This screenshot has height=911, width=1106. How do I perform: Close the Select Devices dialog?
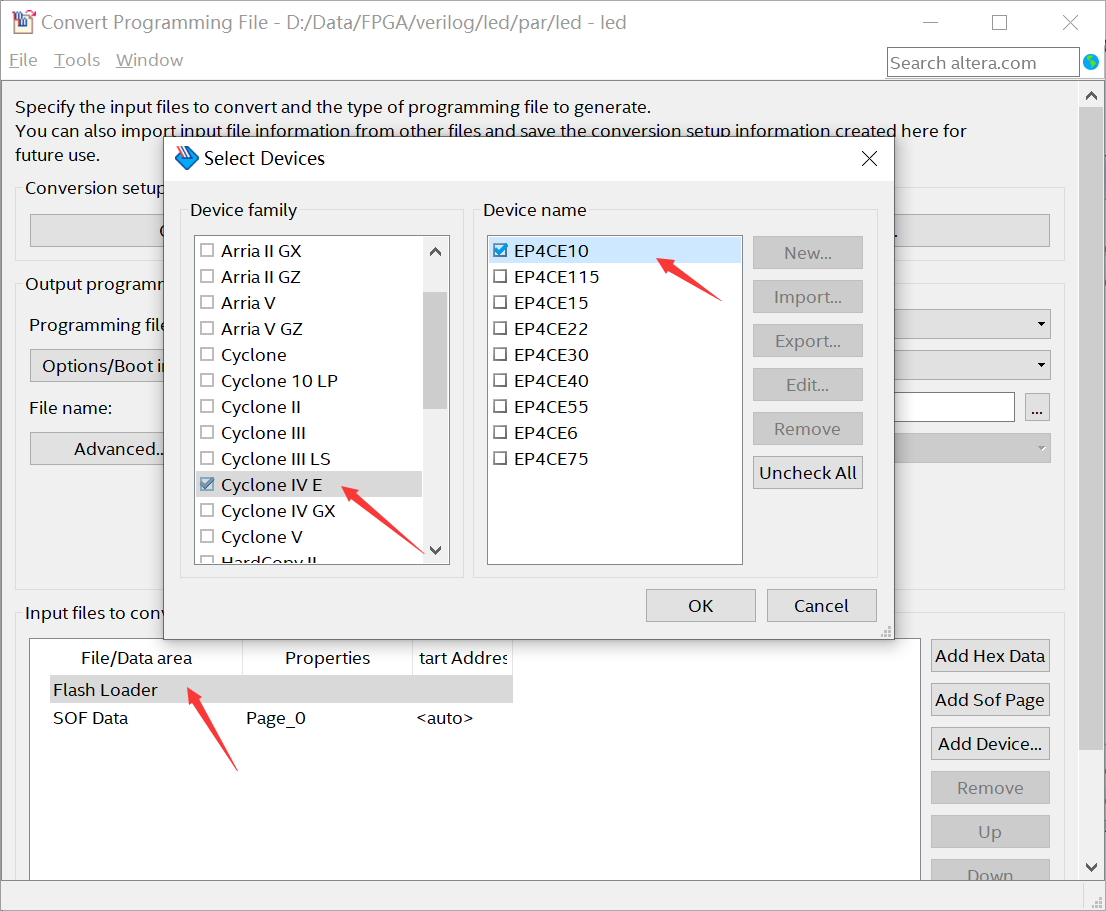869,159
